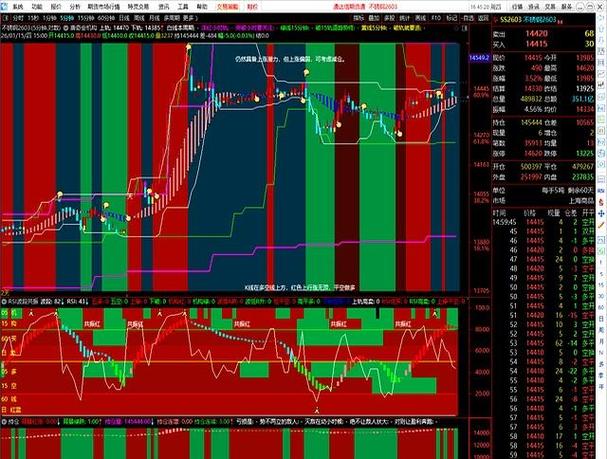Open the 资讯 menu in menu bar
Screen dimensions: 607x459
coord(164,7)
